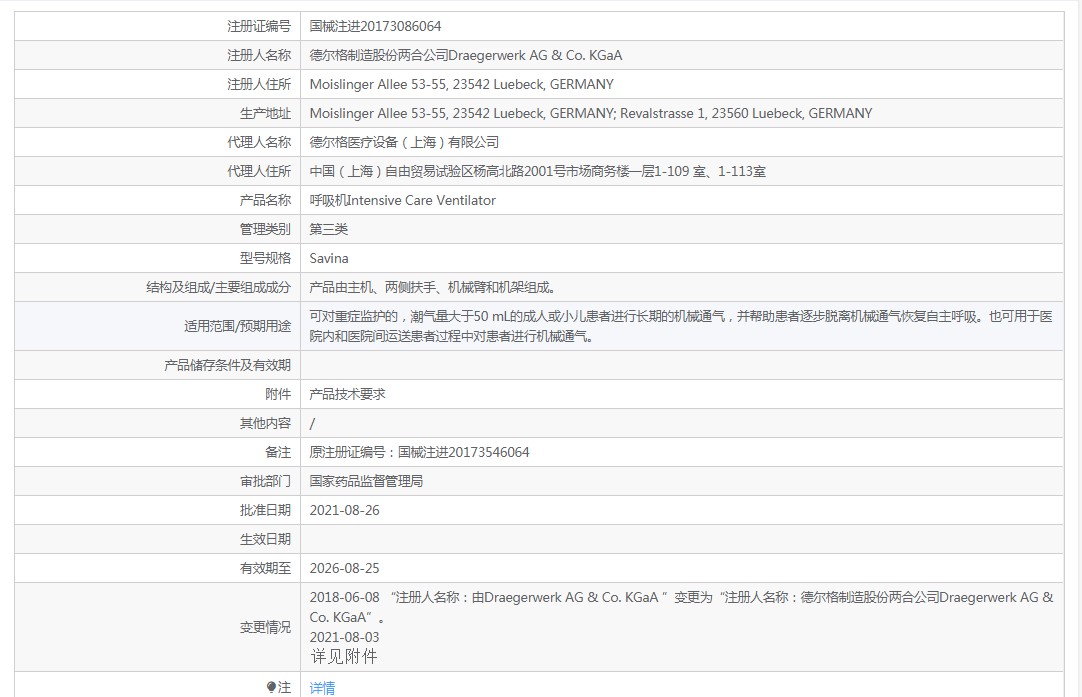Select management class 第三类

pyautogui.click(x=328, y=229)
